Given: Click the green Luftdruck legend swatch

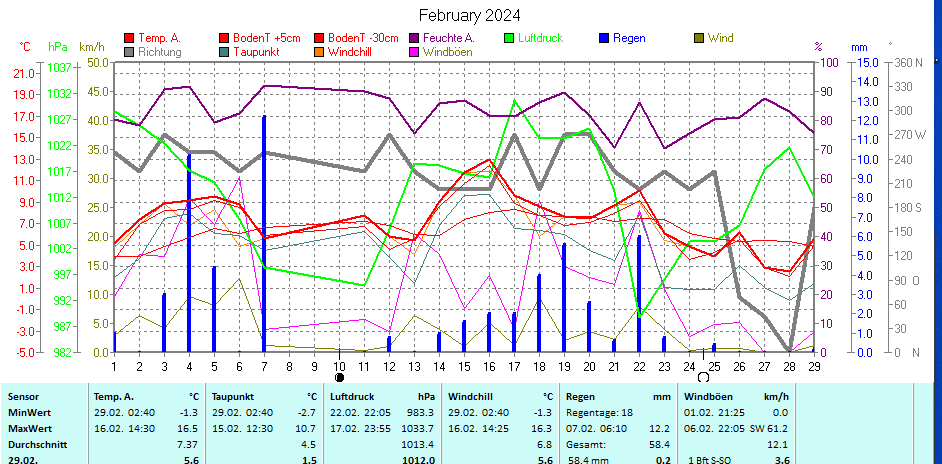Looking at the screenshot, I should [509, 38].
